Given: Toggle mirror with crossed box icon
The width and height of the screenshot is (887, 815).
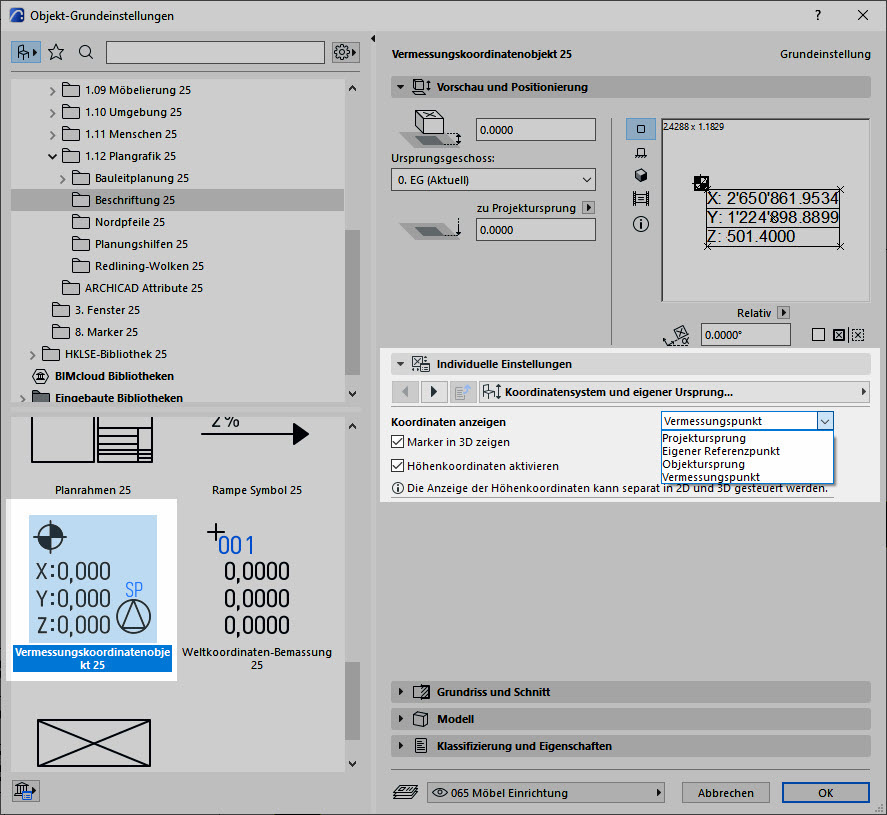Looking at the screenshot, I should (x=839, y=335).
